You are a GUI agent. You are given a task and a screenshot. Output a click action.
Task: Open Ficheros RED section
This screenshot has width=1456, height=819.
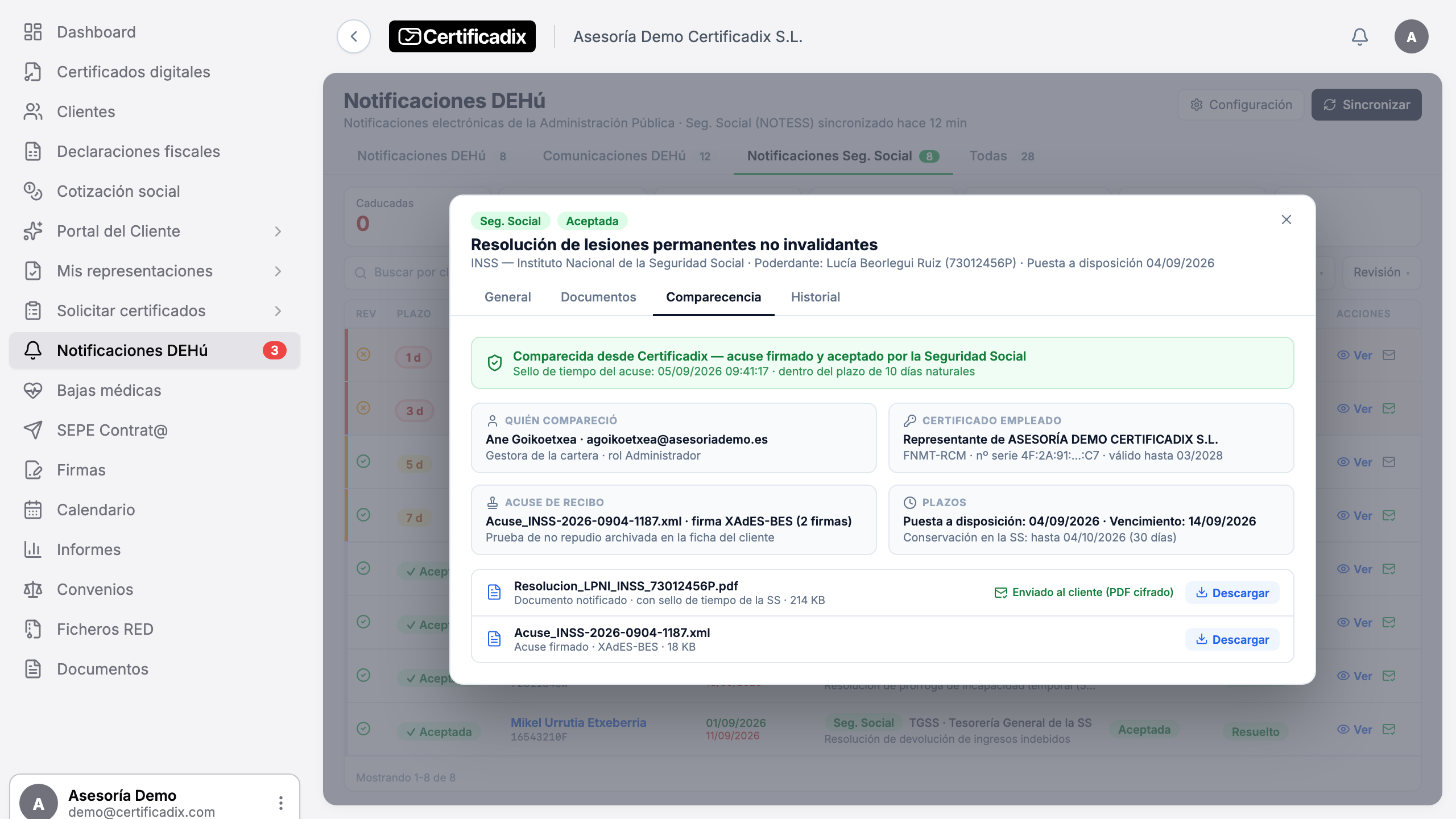pos(155,629)
